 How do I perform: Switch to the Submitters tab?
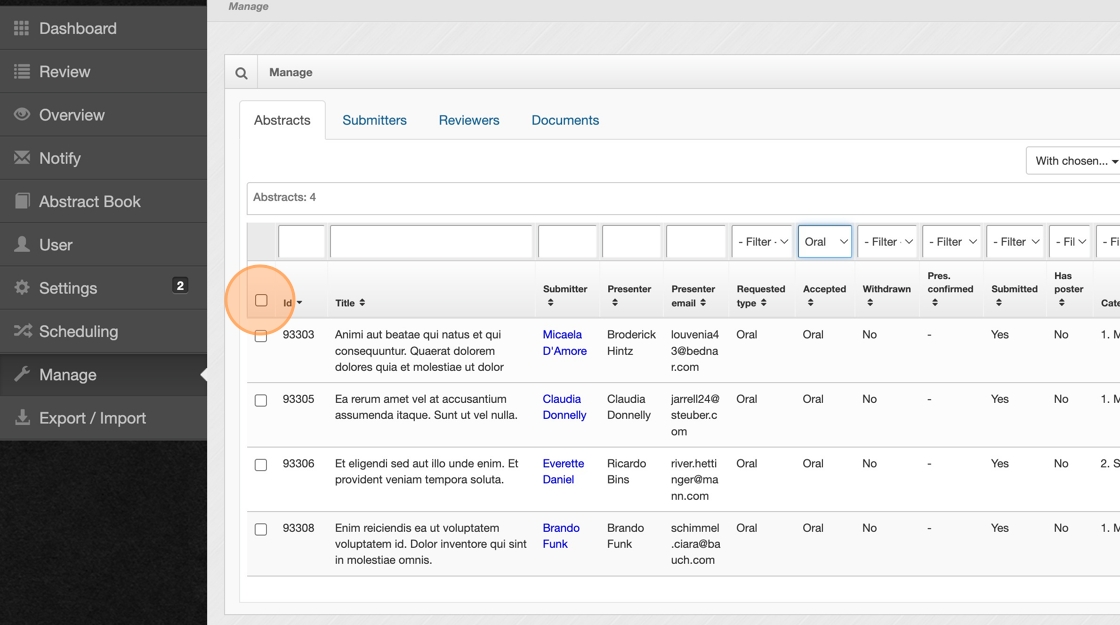coord(374,120)
